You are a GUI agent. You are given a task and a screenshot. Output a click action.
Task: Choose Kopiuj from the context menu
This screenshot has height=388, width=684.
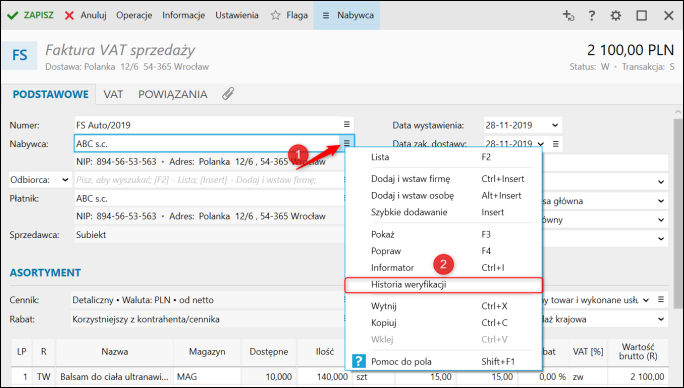tap(443, 323)
